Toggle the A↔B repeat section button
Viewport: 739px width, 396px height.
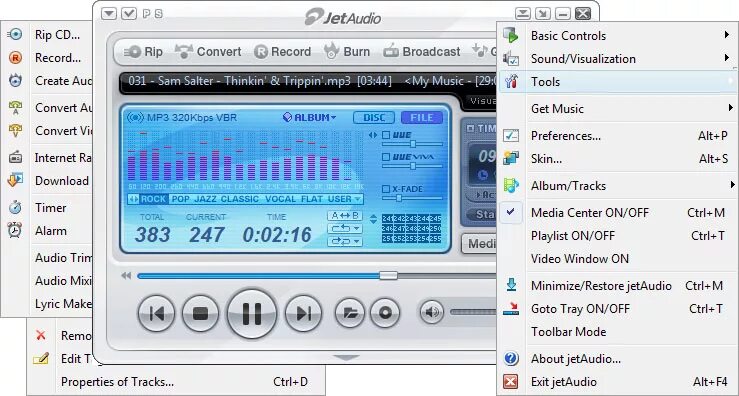click(345, 216)
